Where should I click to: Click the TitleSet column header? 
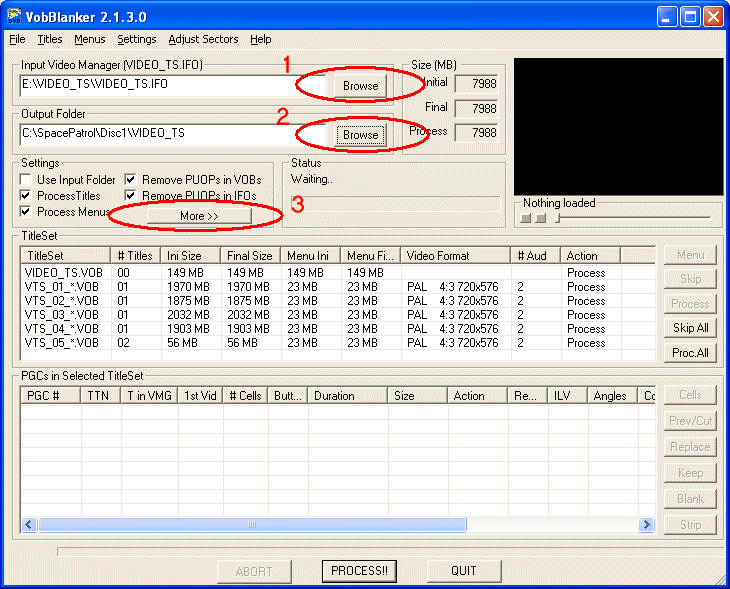pyautogui.click(x=66, y=256)
